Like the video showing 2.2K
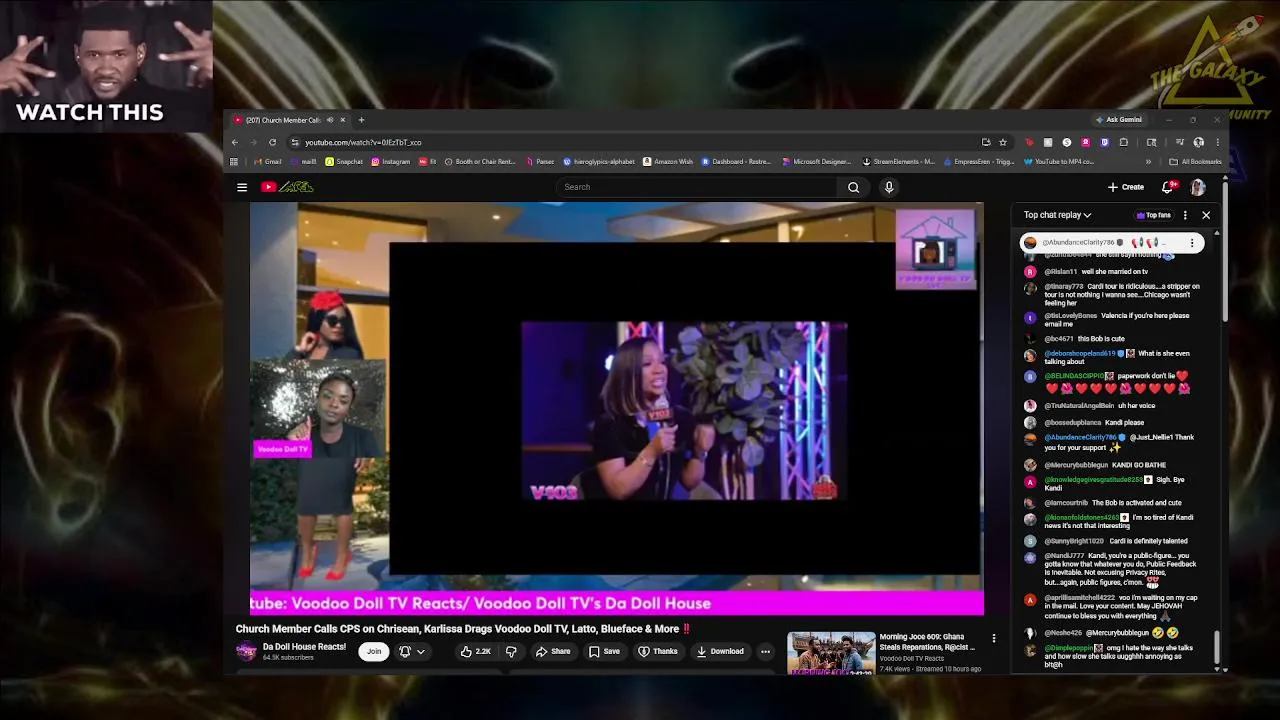Screen dimensions: 1280x720 [x=475, y=652]
